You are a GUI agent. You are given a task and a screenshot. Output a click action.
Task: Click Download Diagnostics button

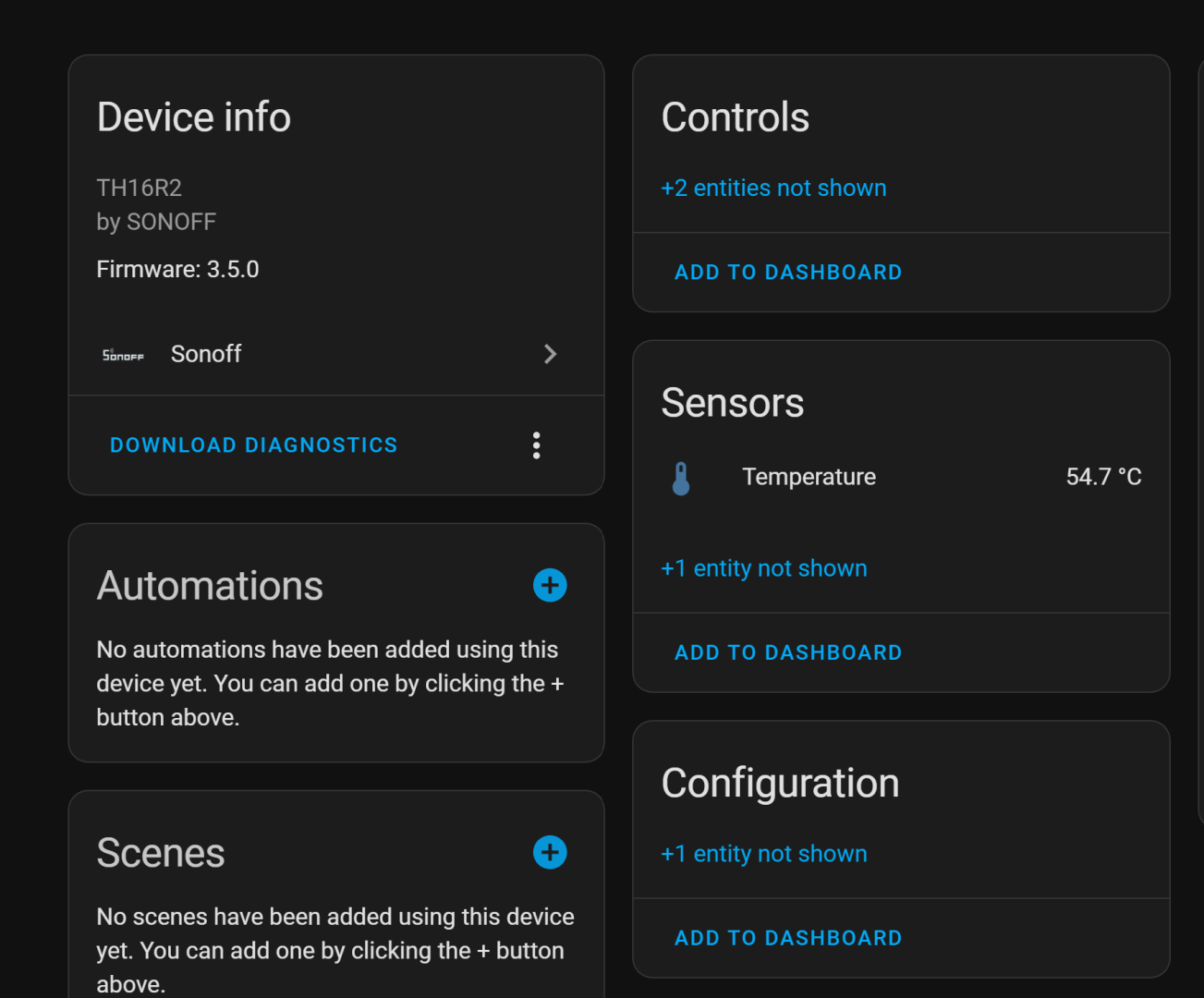[x=253, y=445]
